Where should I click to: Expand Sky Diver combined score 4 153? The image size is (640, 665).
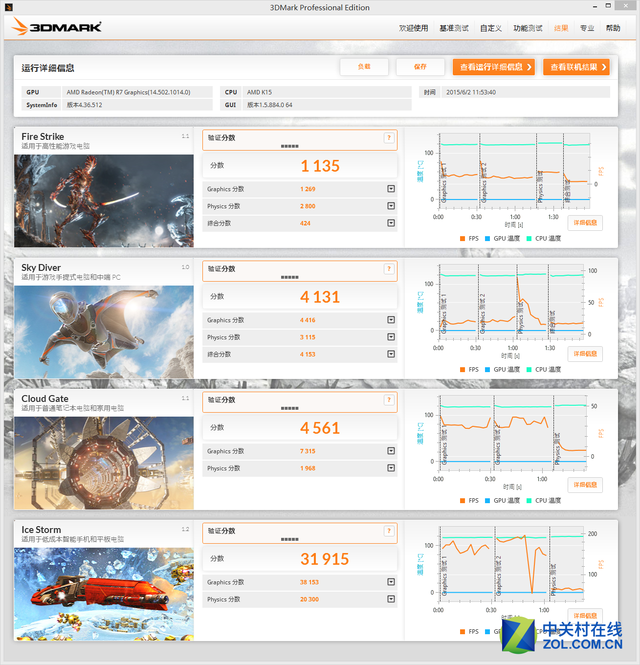click(x=391, y=354)
